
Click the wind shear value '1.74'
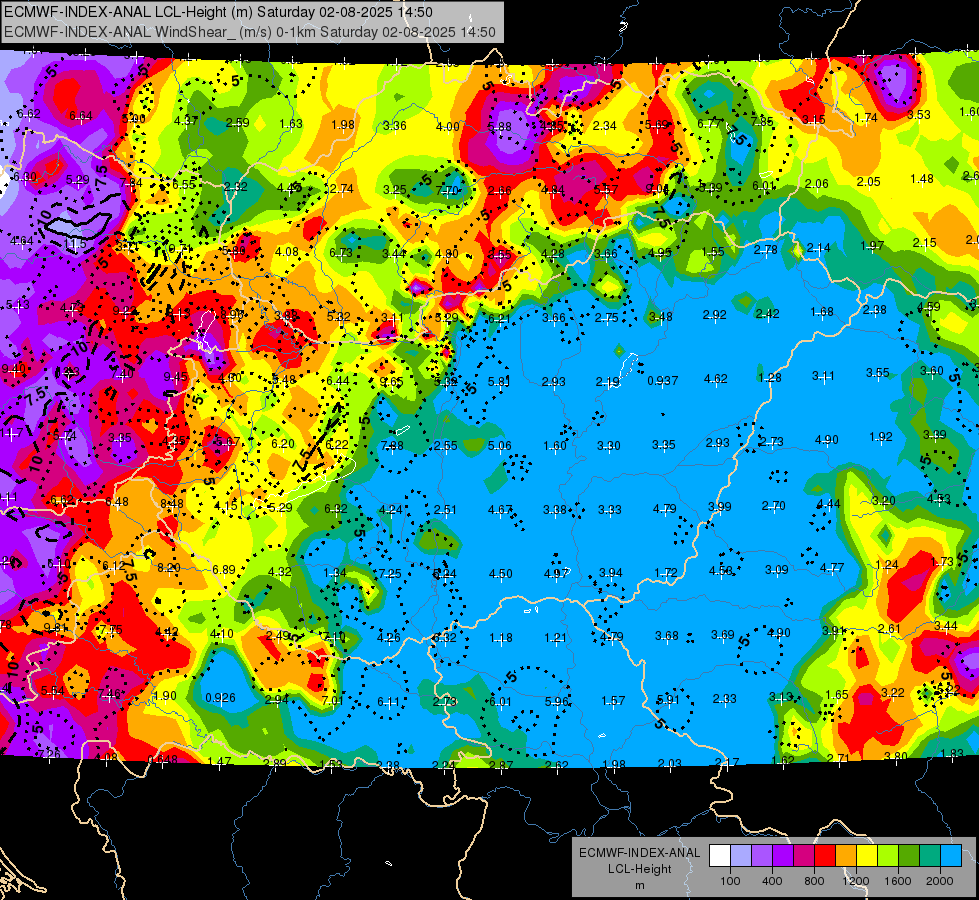[866, 117]
